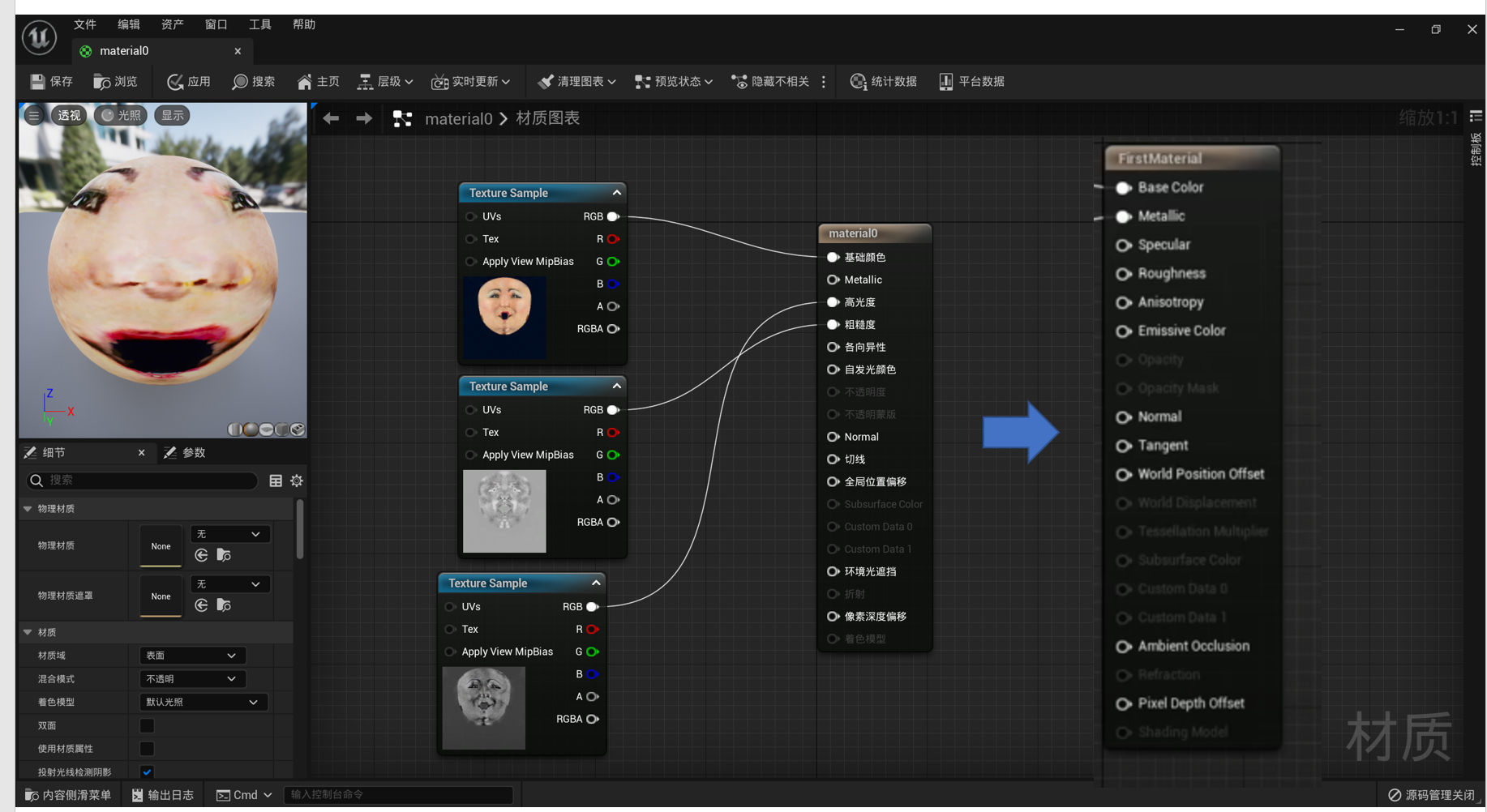Collapse the 材质 section
The image size is (1487, 812).
coord(28,632)
